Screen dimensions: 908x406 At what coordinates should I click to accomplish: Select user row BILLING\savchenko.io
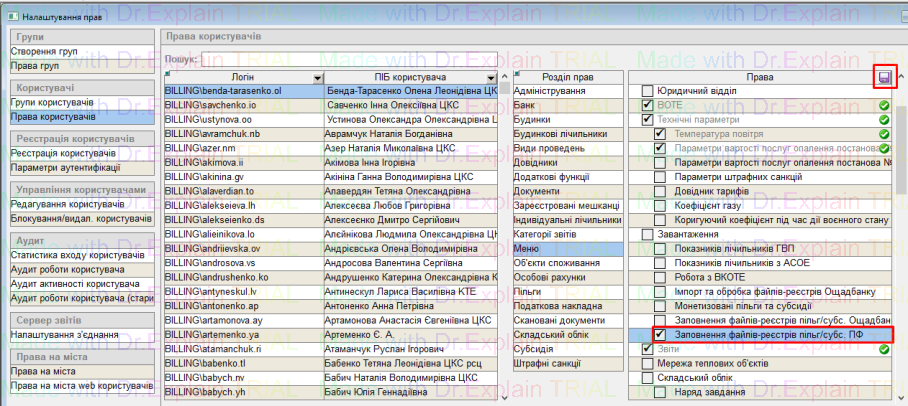[243, 105]
